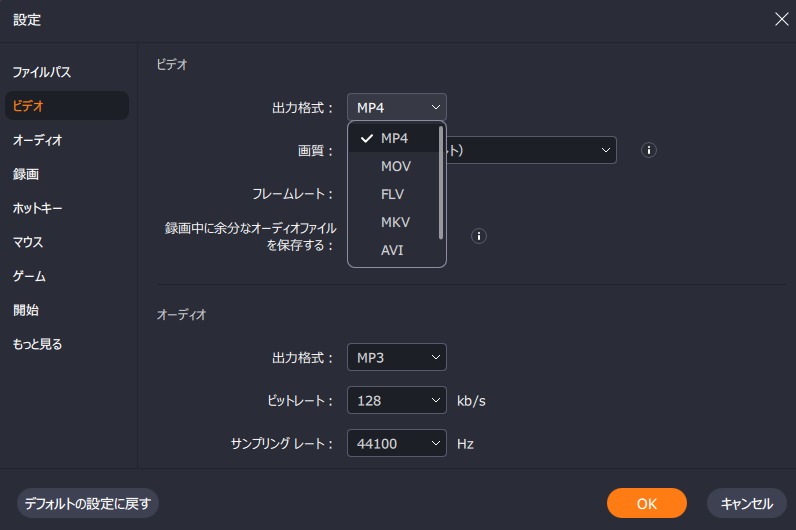
Task: Select the checked MP4 option
Action: coord(394,138)
